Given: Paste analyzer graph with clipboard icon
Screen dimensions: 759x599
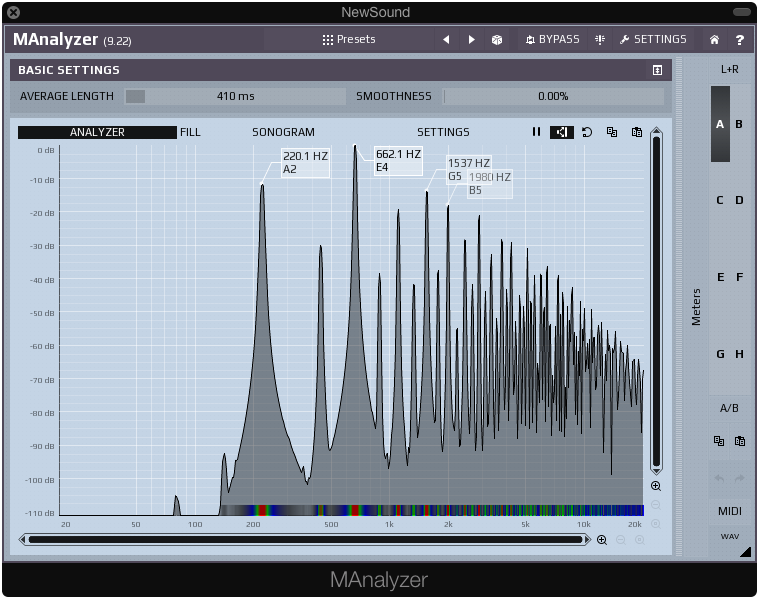Looking at the screenshot, I should [637, 132].
